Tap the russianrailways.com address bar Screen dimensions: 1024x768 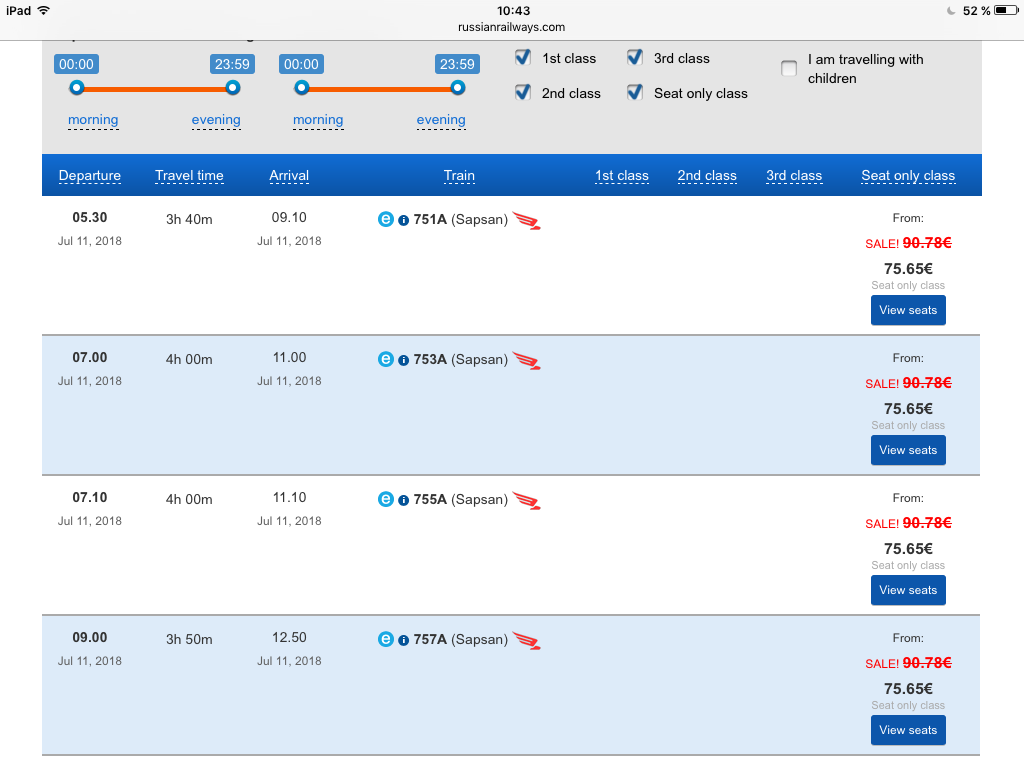[x=512, y=27]
